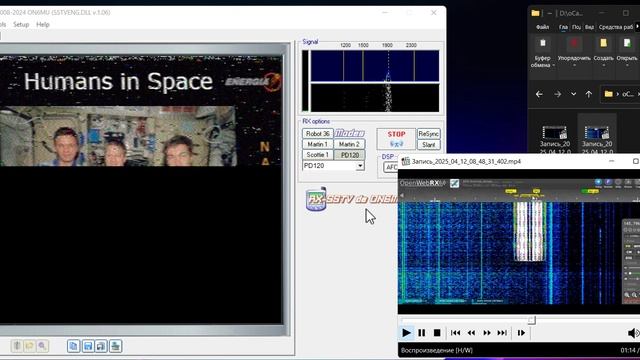This screenshot has height=360, width=640.
Task: Open recent locations dropdown in Explorer
Action: 573,94
